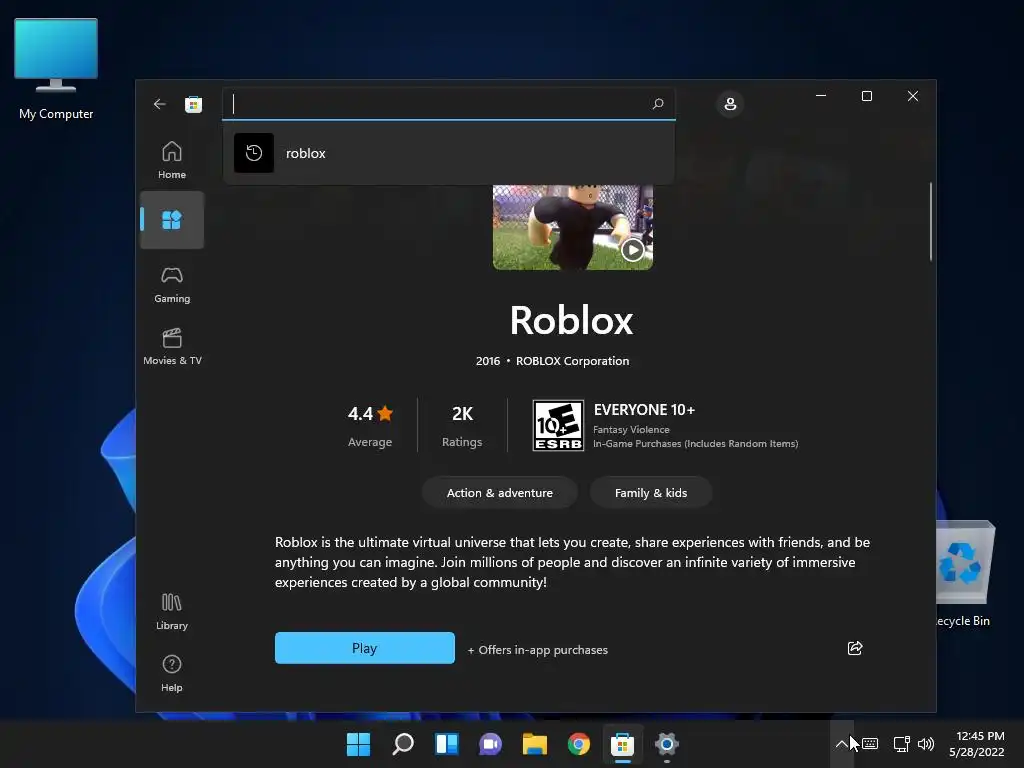Viewport: 1024px width, 768px height.
Task: Open the user account profile icon
Action: 730,104
